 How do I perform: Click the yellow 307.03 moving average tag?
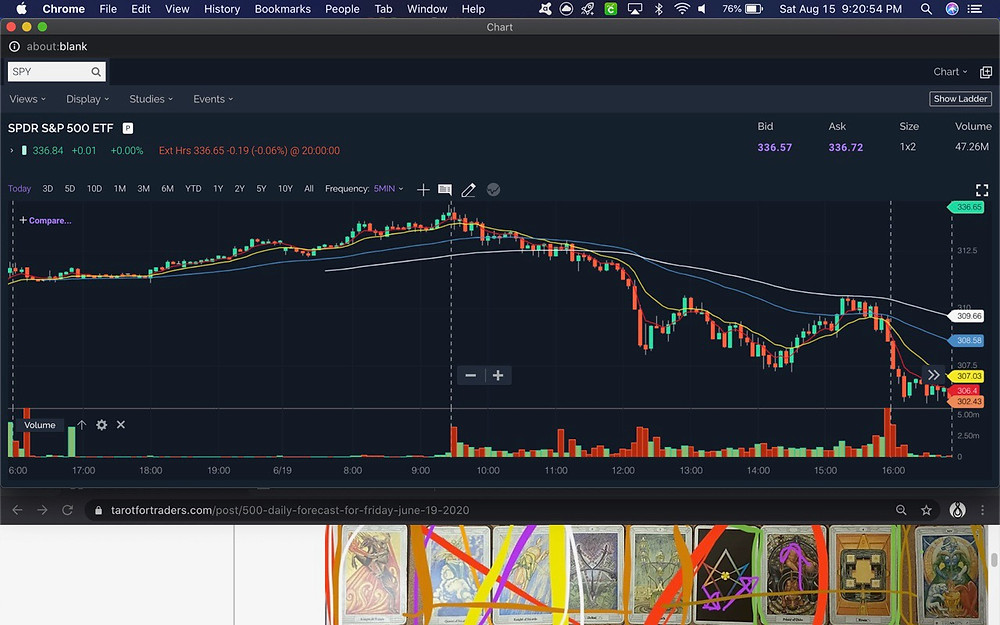coord(967,376)
